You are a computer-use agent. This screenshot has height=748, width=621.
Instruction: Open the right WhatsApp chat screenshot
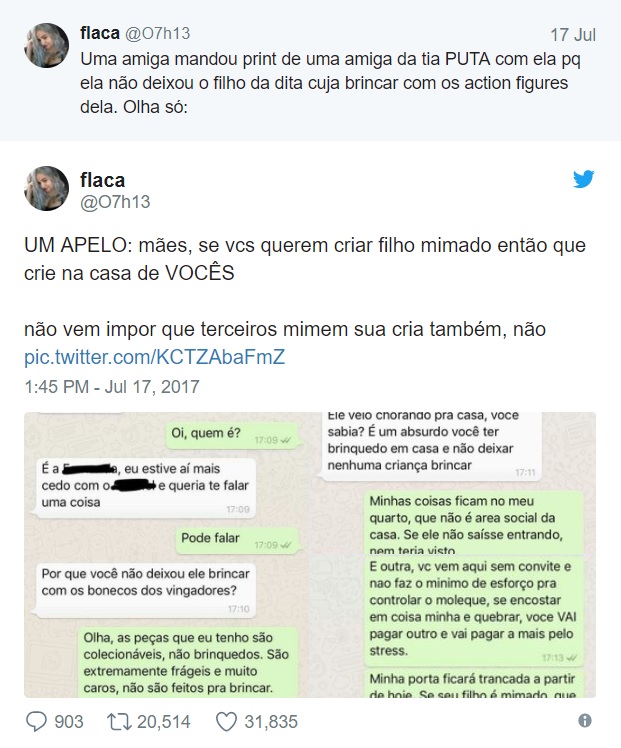coord(453,555)
